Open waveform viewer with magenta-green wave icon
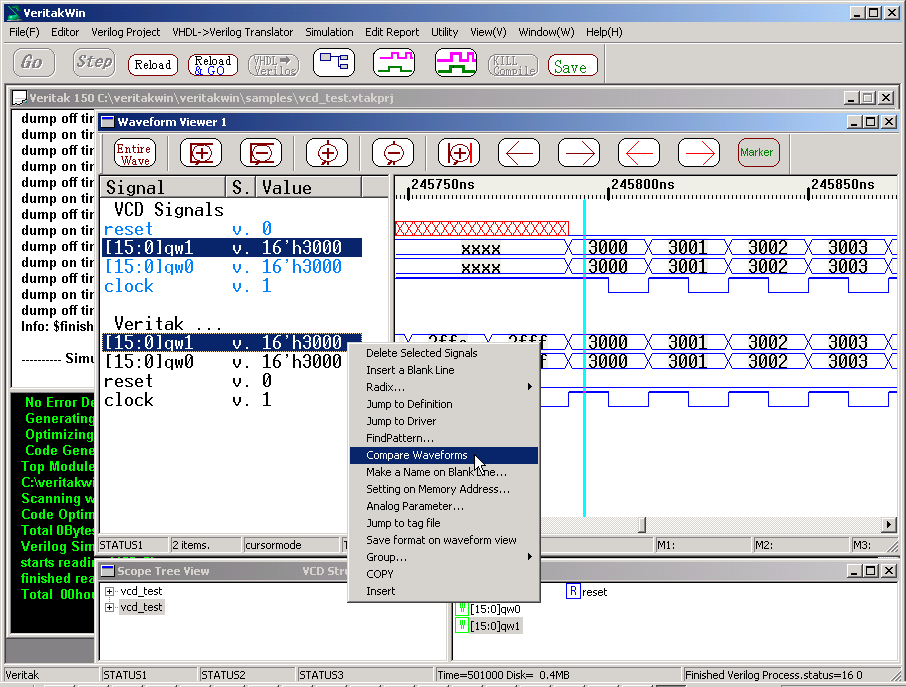 coord(394,62)
